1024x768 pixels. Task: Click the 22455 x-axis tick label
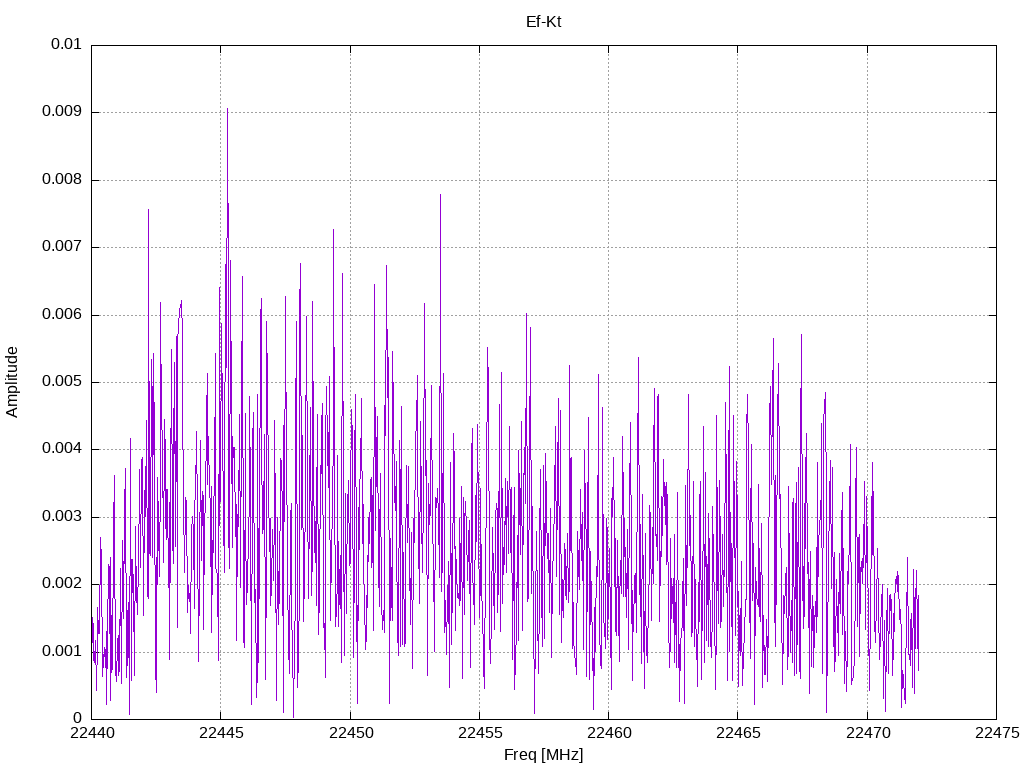point(480,733)
